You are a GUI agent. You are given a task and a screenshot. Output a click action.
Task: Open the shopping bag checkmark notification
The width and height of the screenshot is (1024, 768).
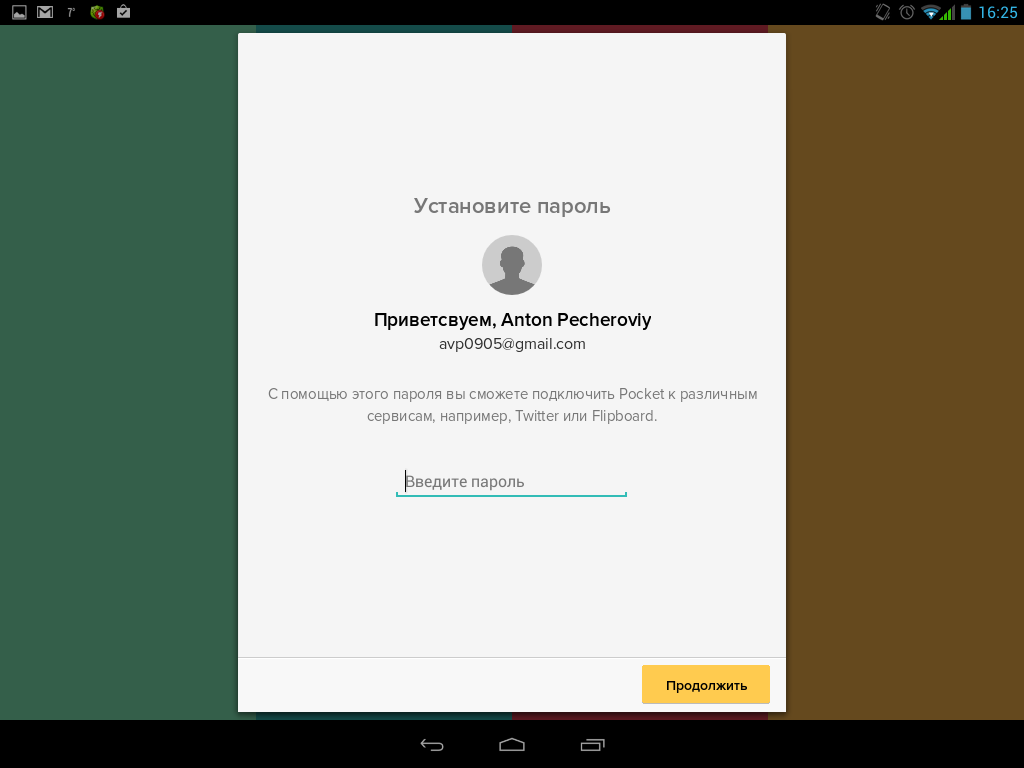click(x=123, y=12)
